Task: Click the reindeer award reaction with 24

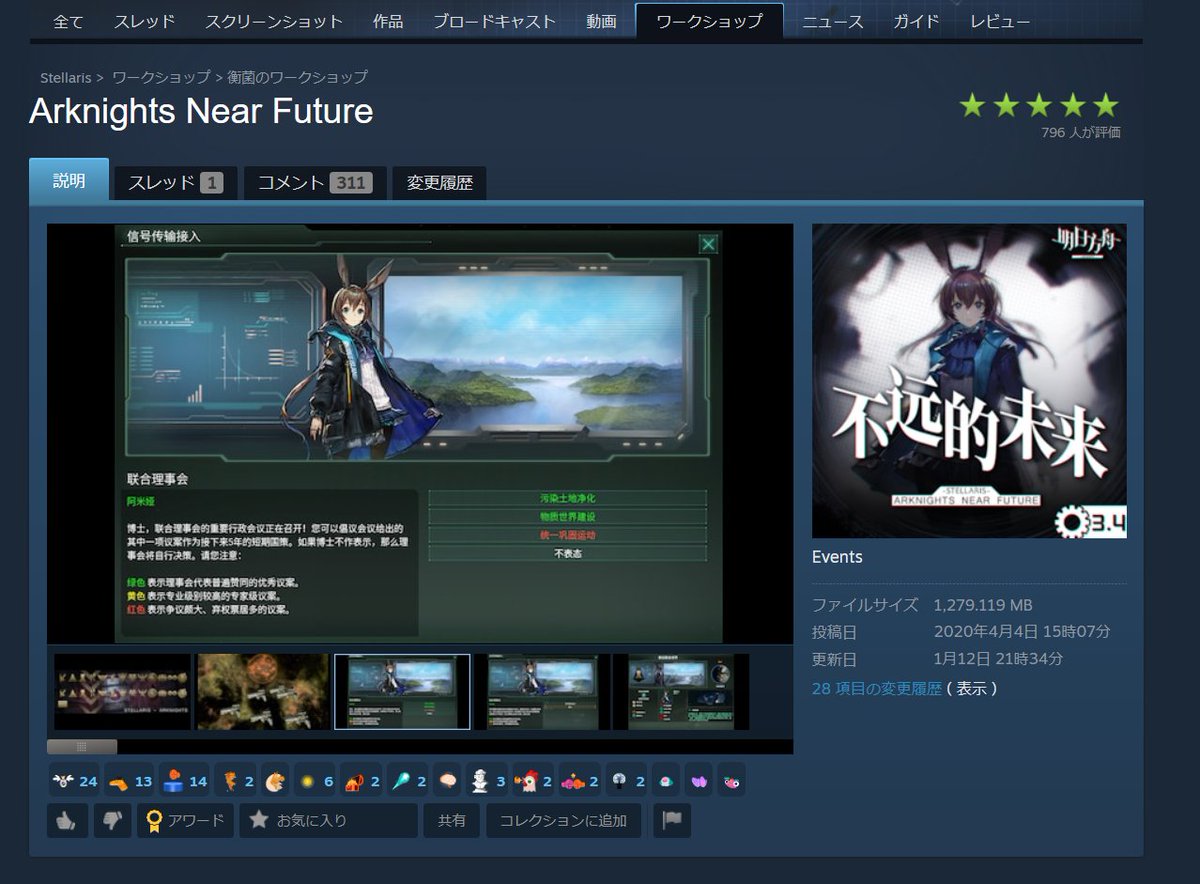Action: pyautogui.click(x=75, y=780)
